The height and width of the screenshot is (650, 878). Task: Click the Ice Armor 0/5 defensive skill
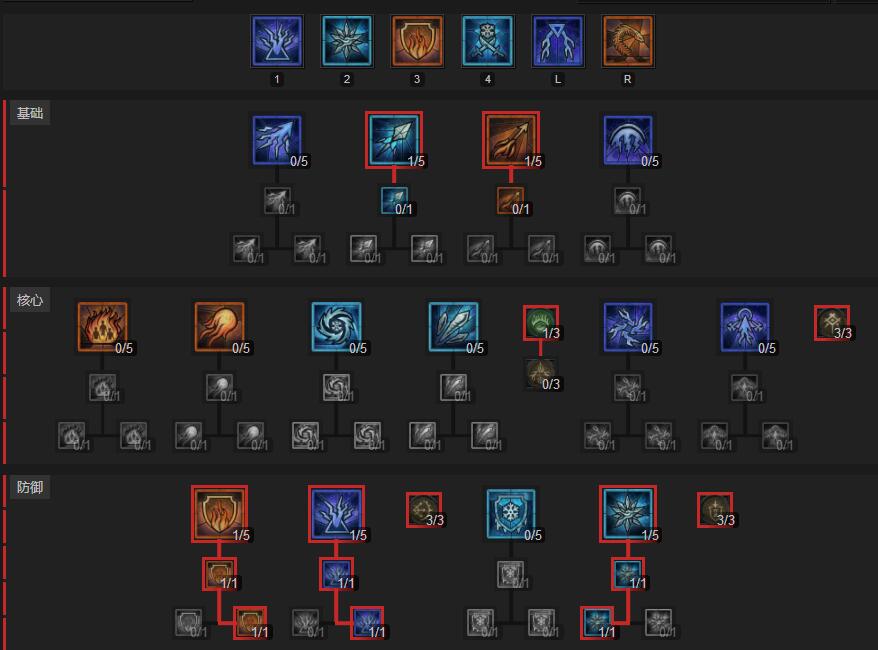511,515
